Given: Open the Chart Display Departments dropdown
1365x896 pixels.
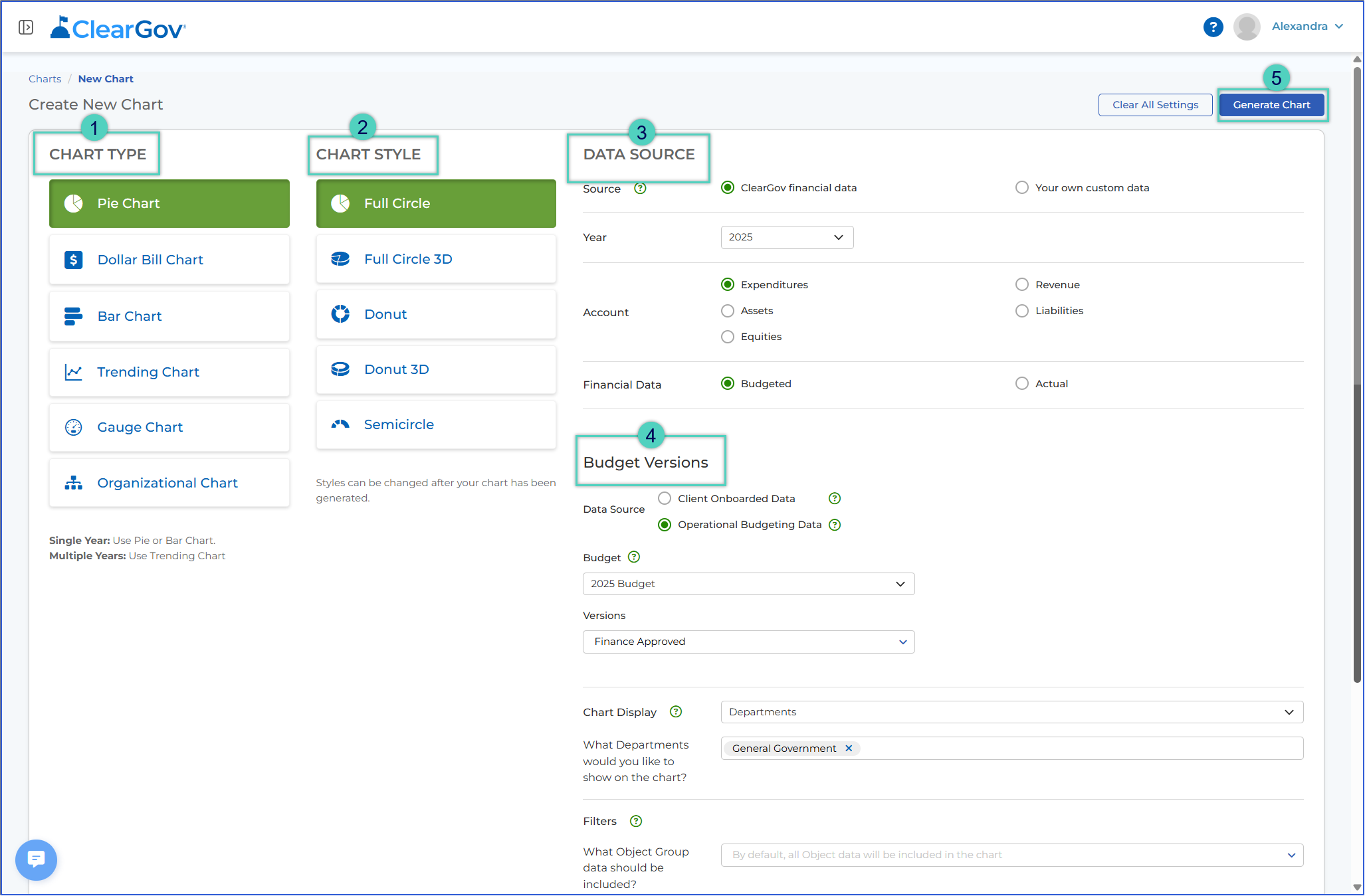Looking at the screenshot, I should point(1011,712).
